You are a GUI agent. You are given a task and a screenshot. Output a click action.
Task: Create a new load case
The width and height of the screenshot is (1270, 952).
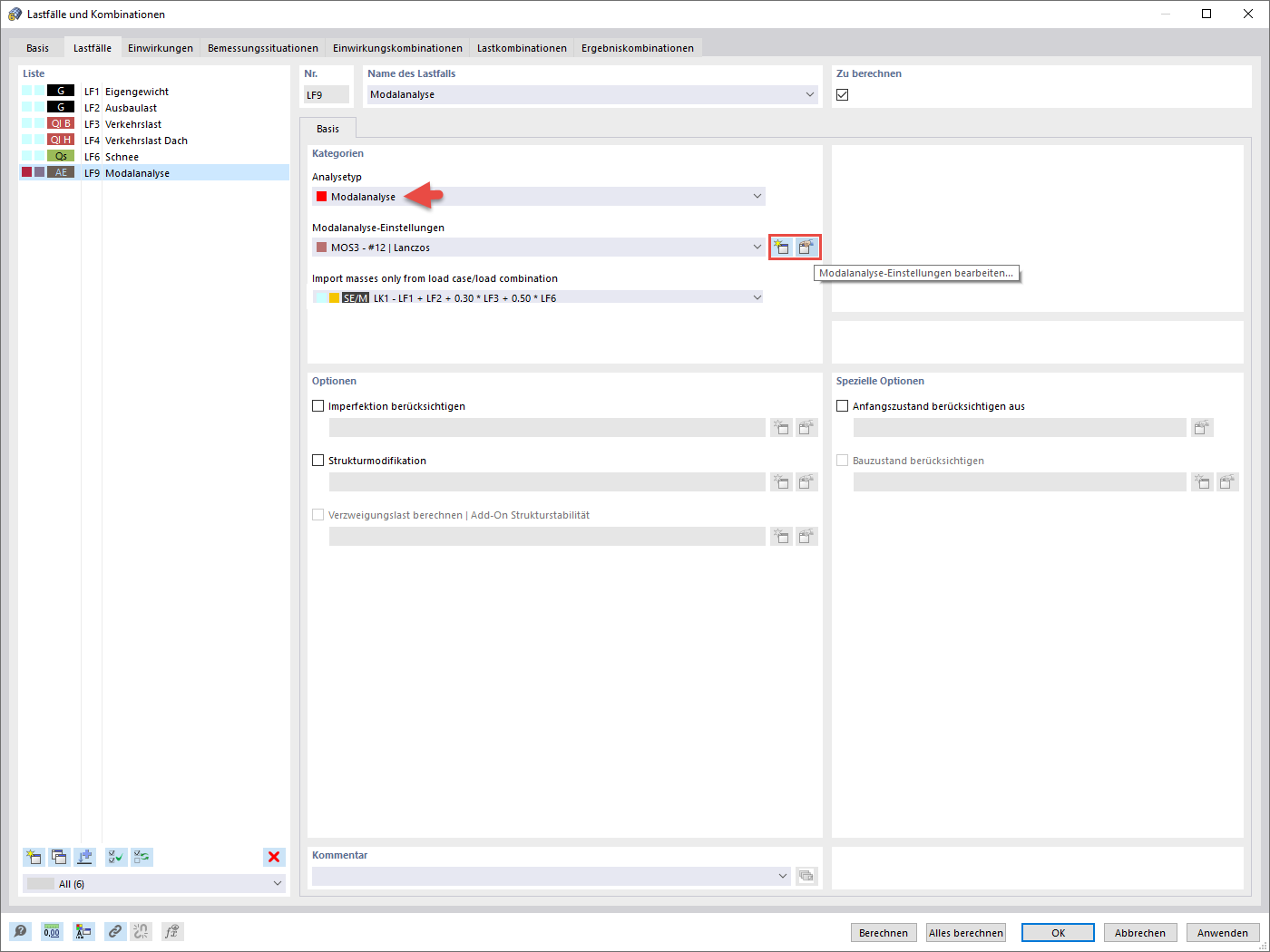pyautogui.click(x=34, y=857)
